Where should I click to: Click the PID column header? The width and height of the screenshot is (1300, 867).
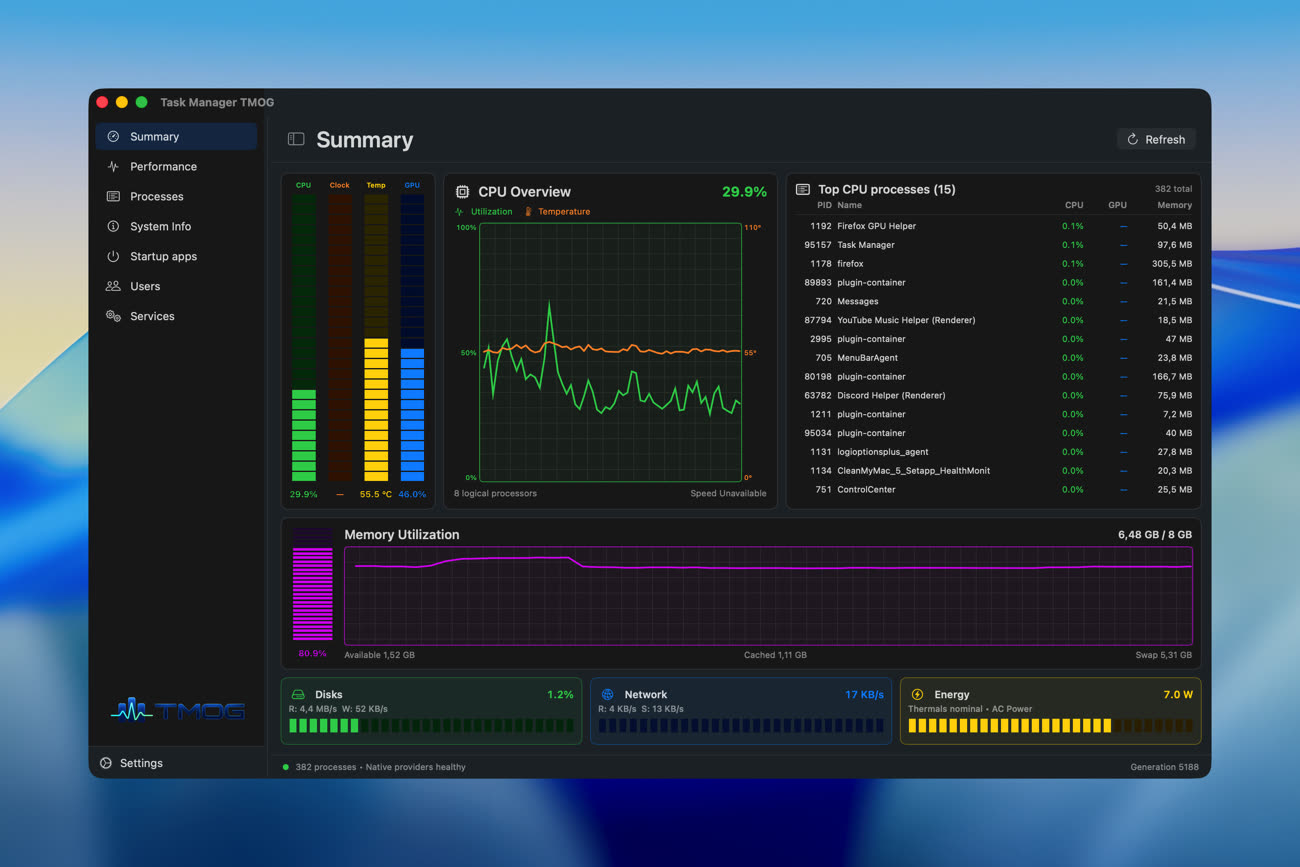(824, 205)
